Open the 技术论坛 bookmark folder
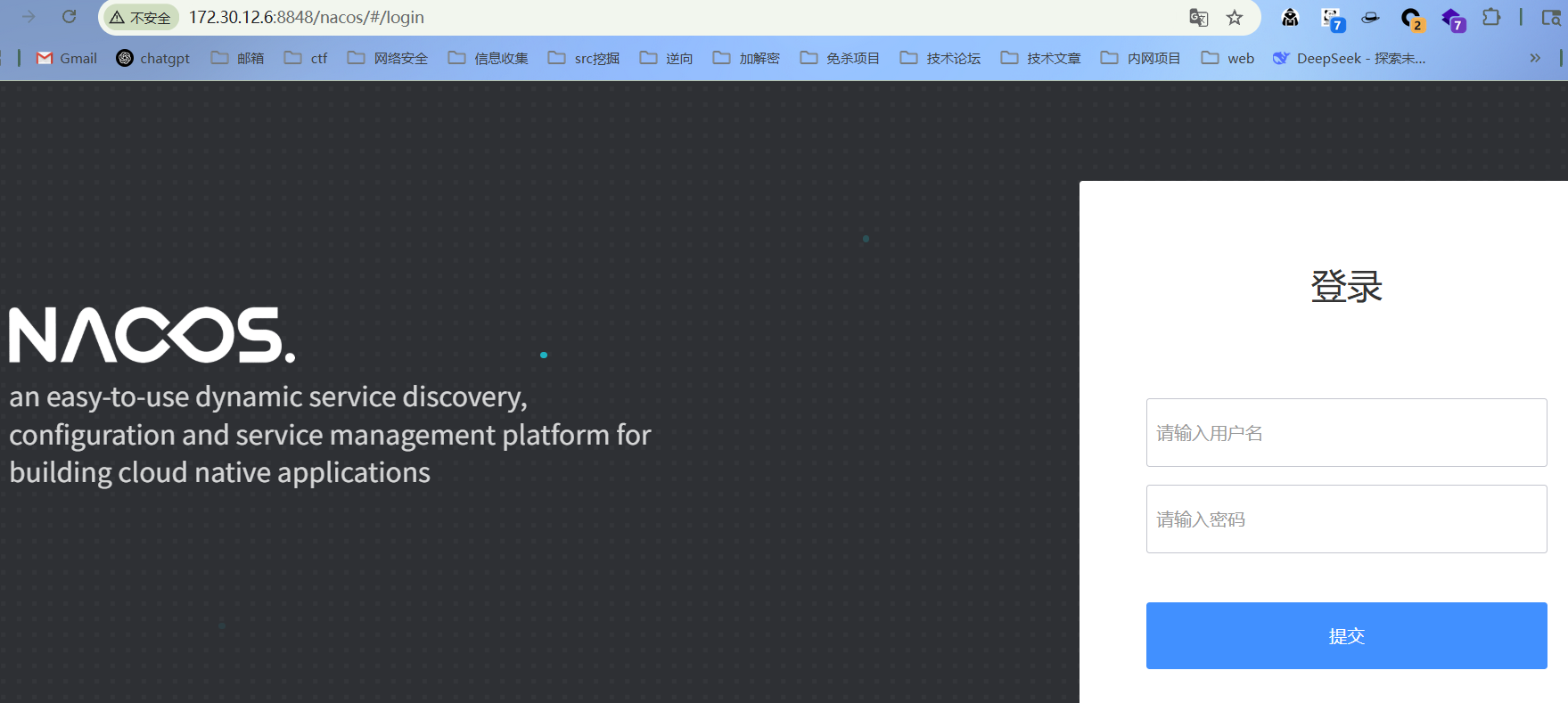Viewport: 1568px width, 703px height. point(940,58)
